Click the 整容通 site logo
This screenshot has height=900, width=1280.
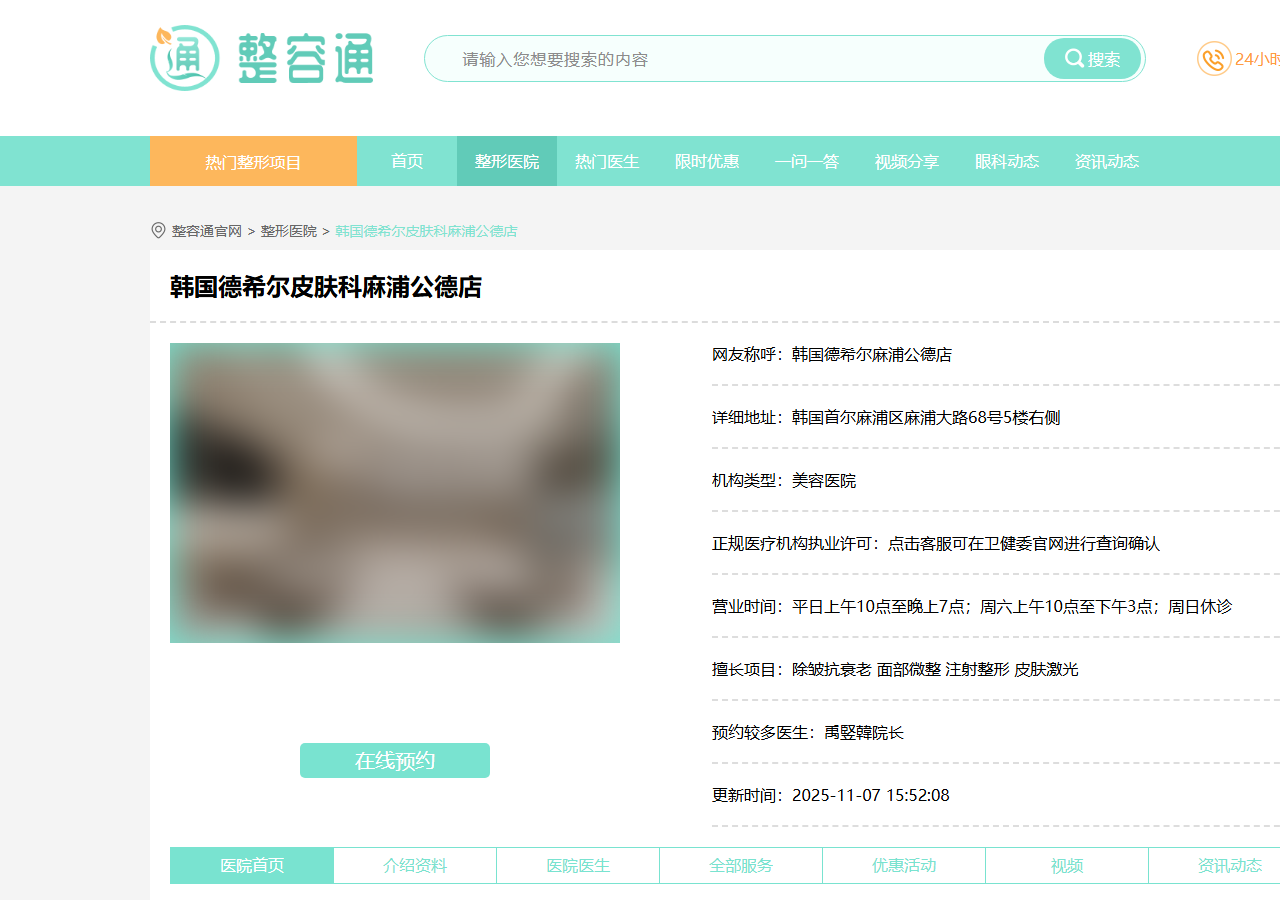[x=262, y=58]
